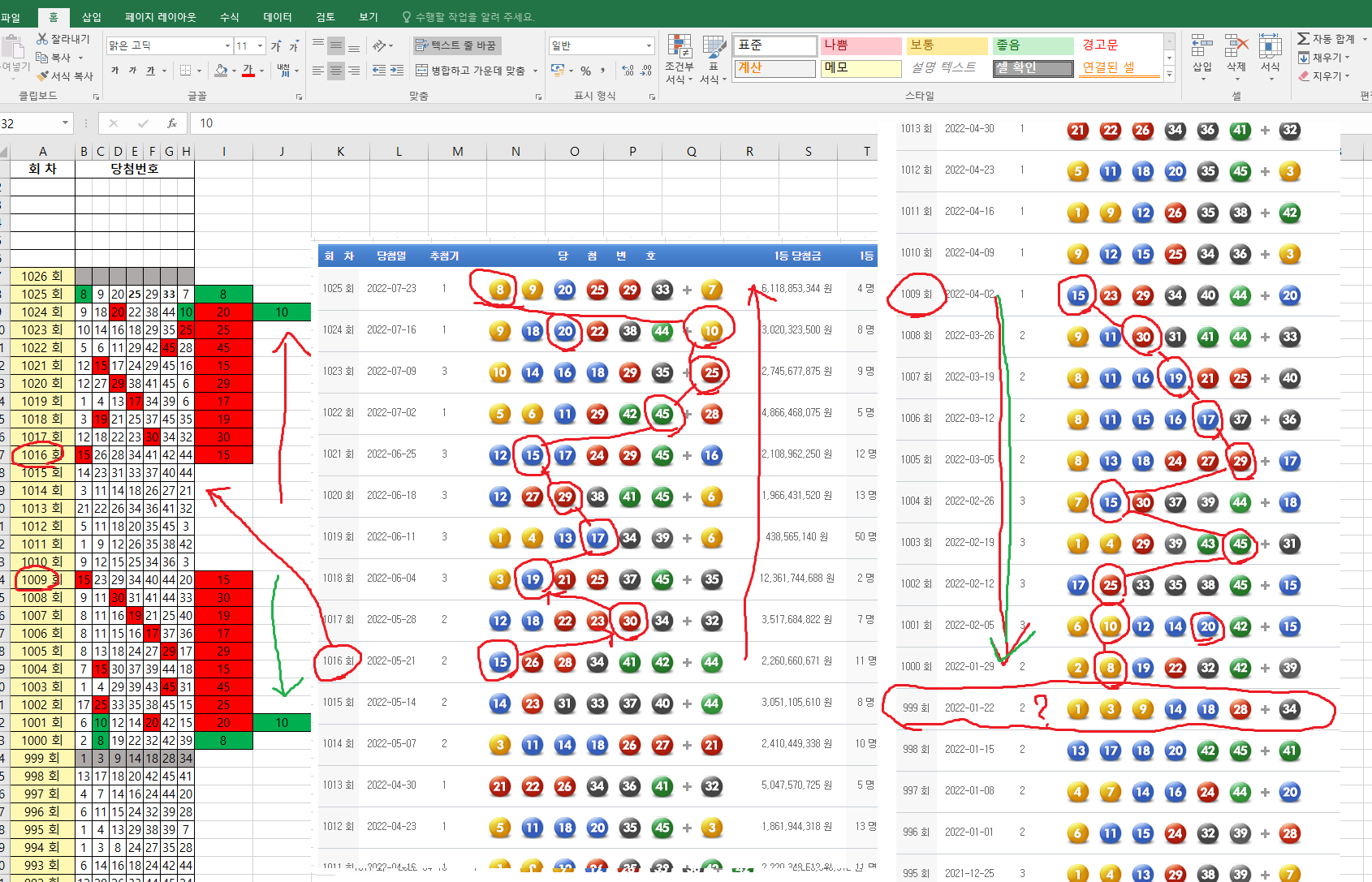Screen dimensions: 1372x882
Task: Click the percent style icon
Action: click(x=585, y=71)
